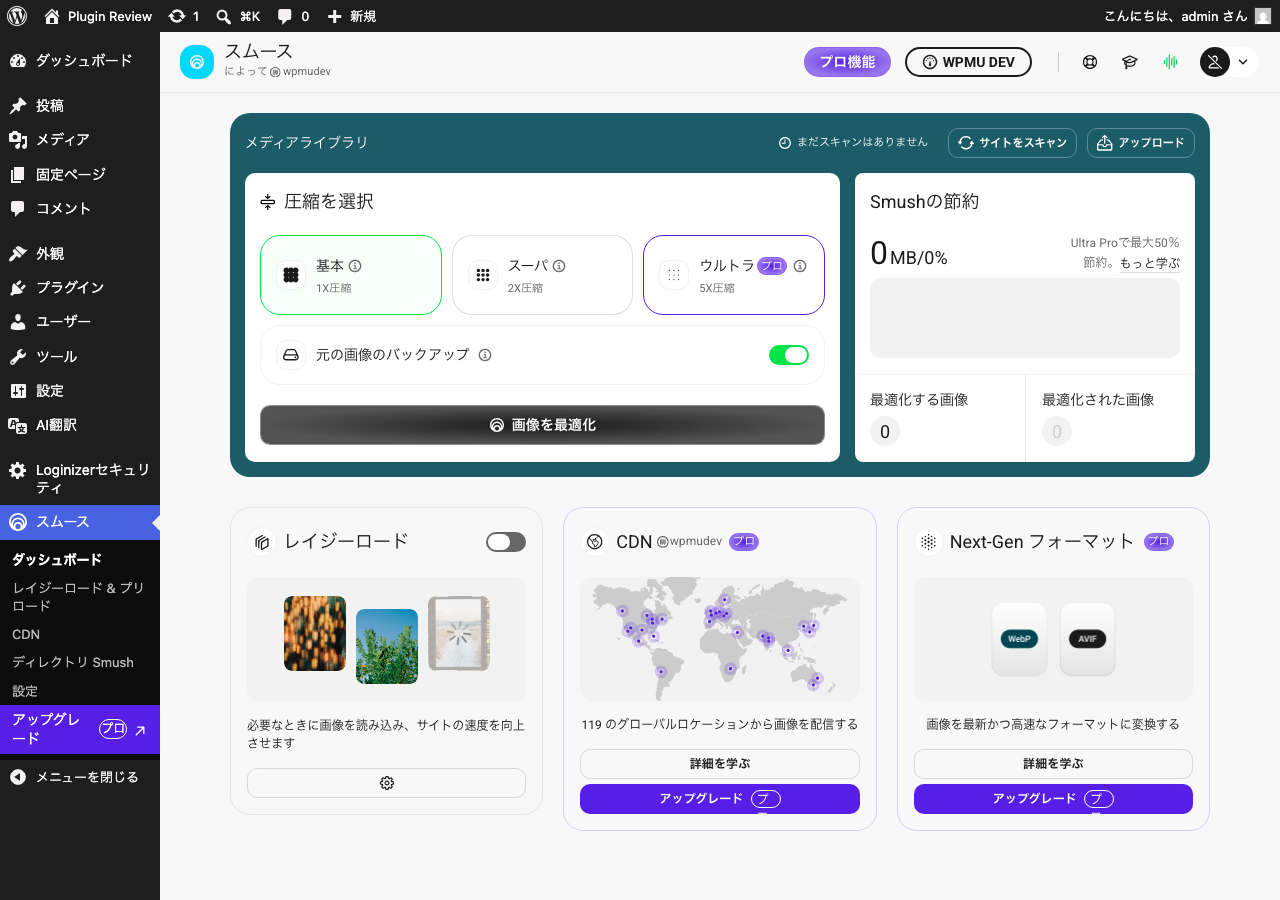Open the graduation cap tutorials icon
This screenshot has width=1280, height=900.
click(1130, 62)
